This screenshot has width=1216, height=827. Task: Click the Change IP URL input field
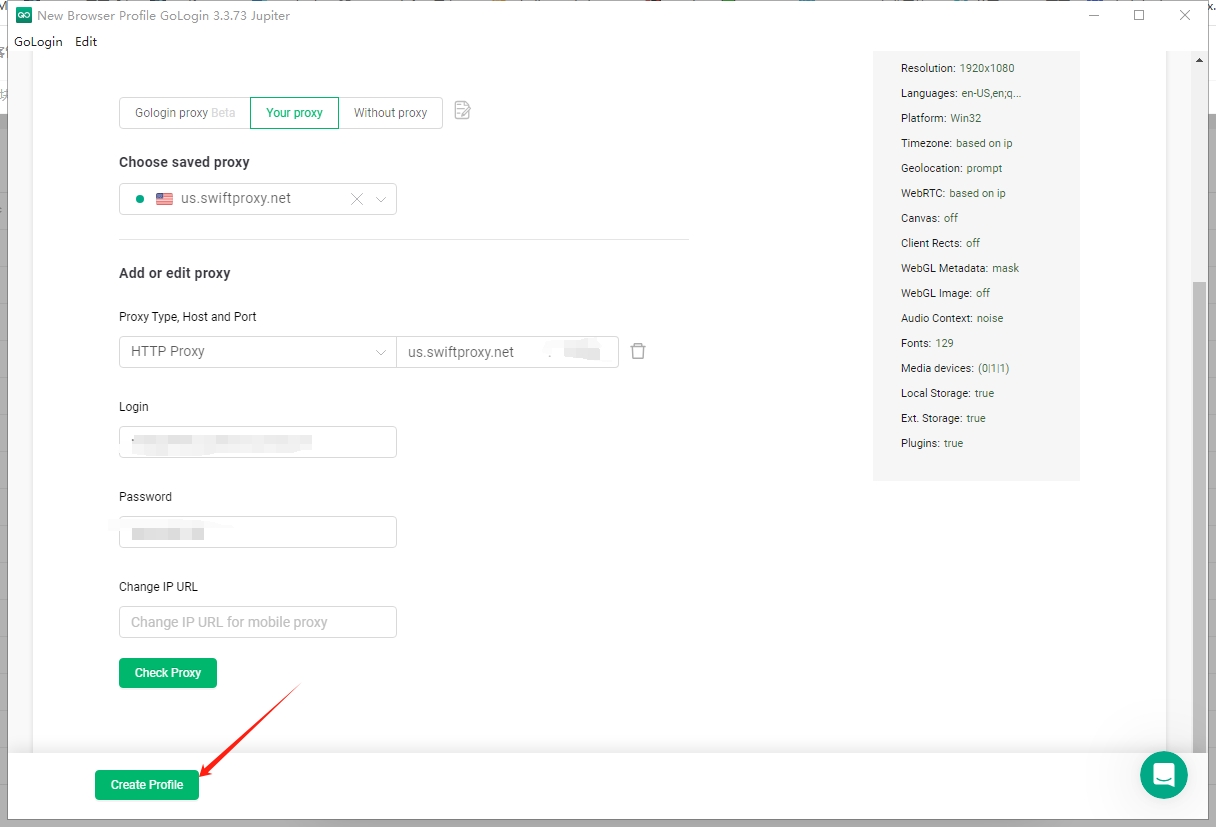point(257,622)
